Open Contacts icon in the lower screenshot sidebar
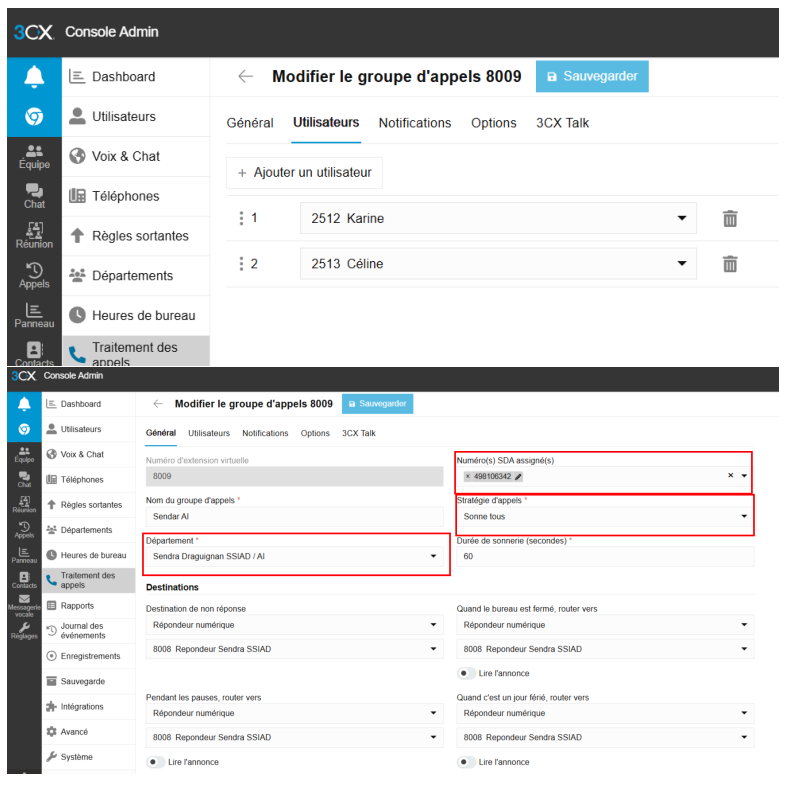This screenshot has height=788, width=787. pyautogui.click(x=24, y=580)
